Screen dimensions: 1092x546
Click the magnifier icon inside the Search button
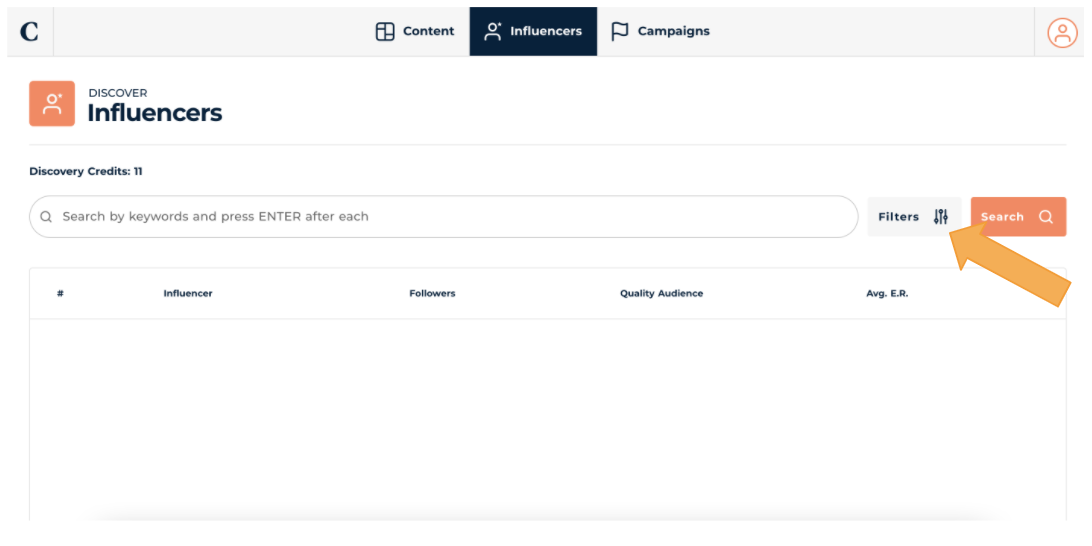[1045, 217]
